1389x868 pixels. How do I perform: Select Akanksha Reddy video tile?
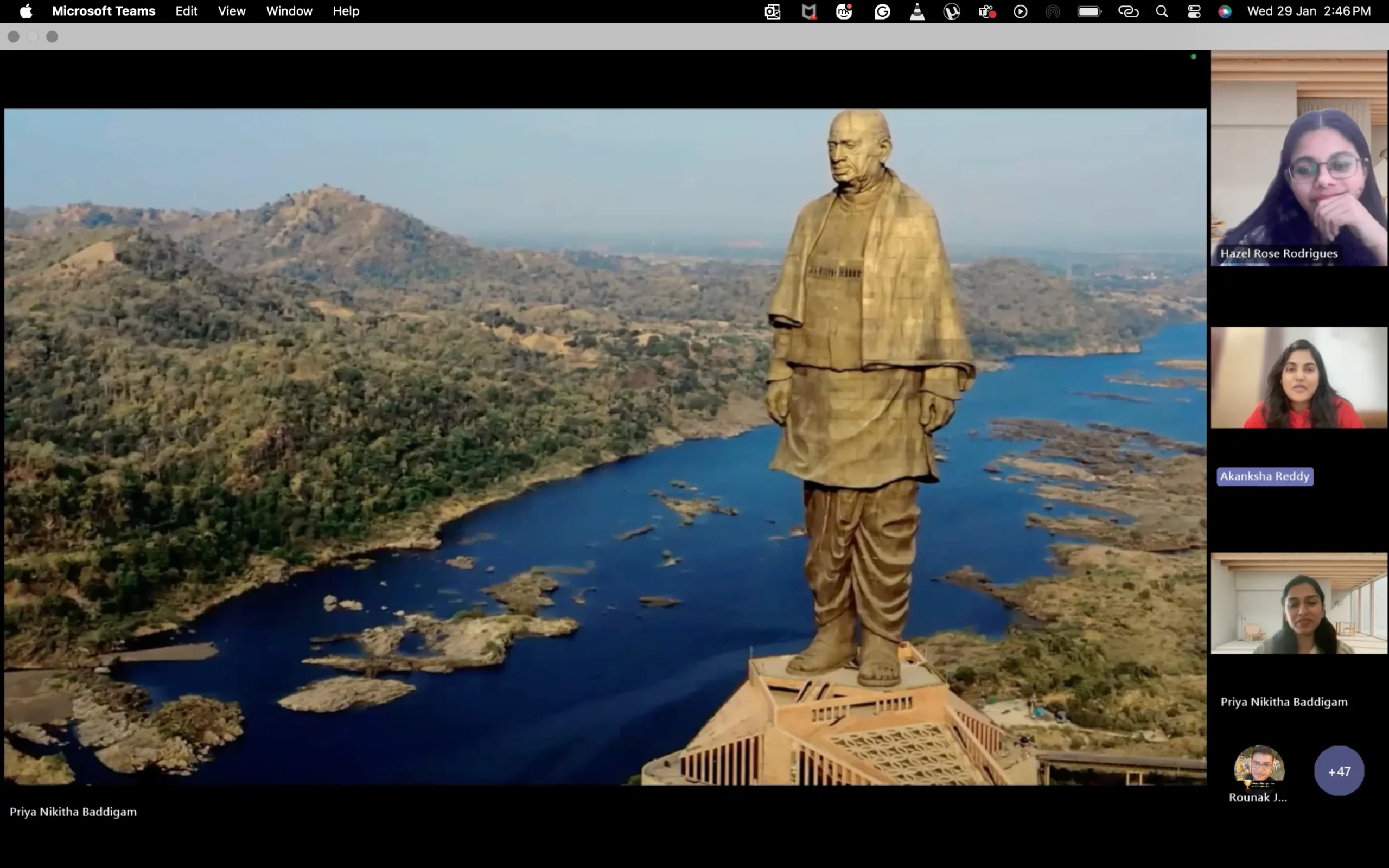point(1299,378)
